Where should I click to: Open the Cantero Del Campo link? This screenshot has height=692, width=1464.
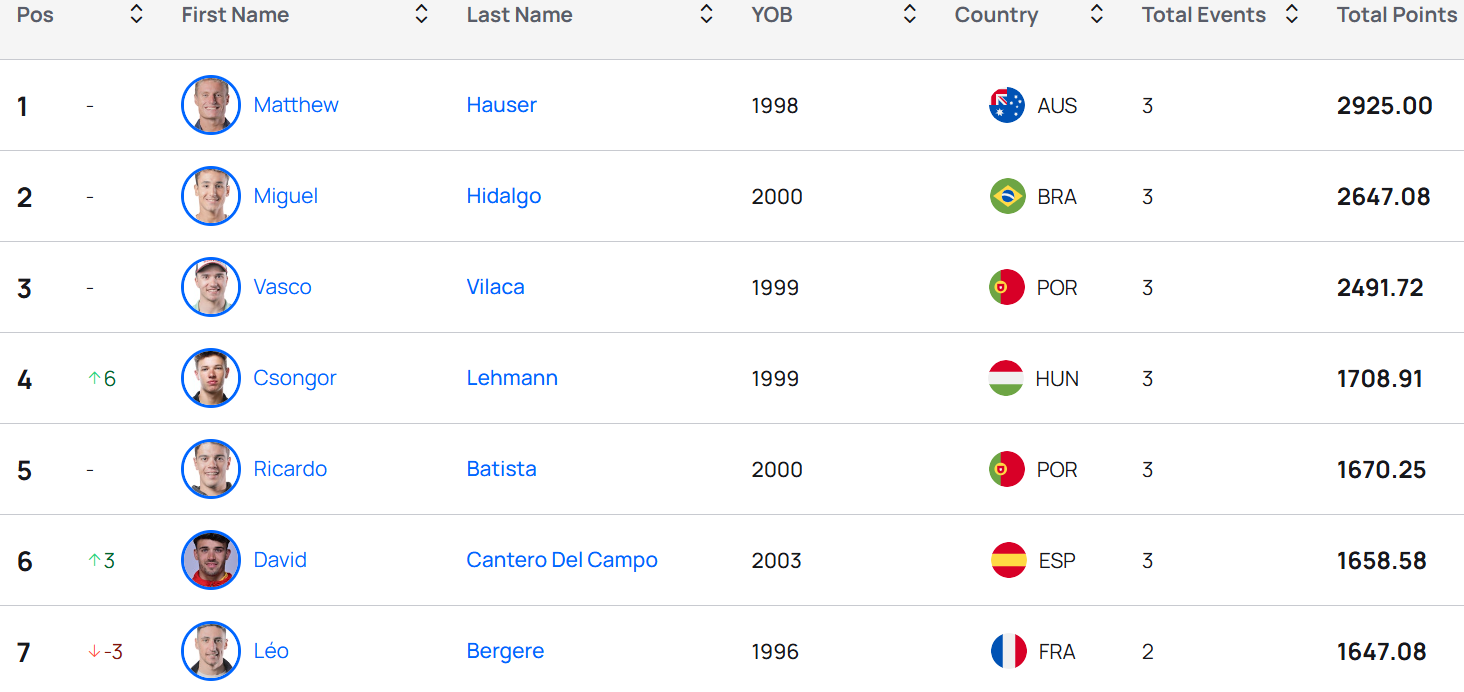[x=562, y=560]
